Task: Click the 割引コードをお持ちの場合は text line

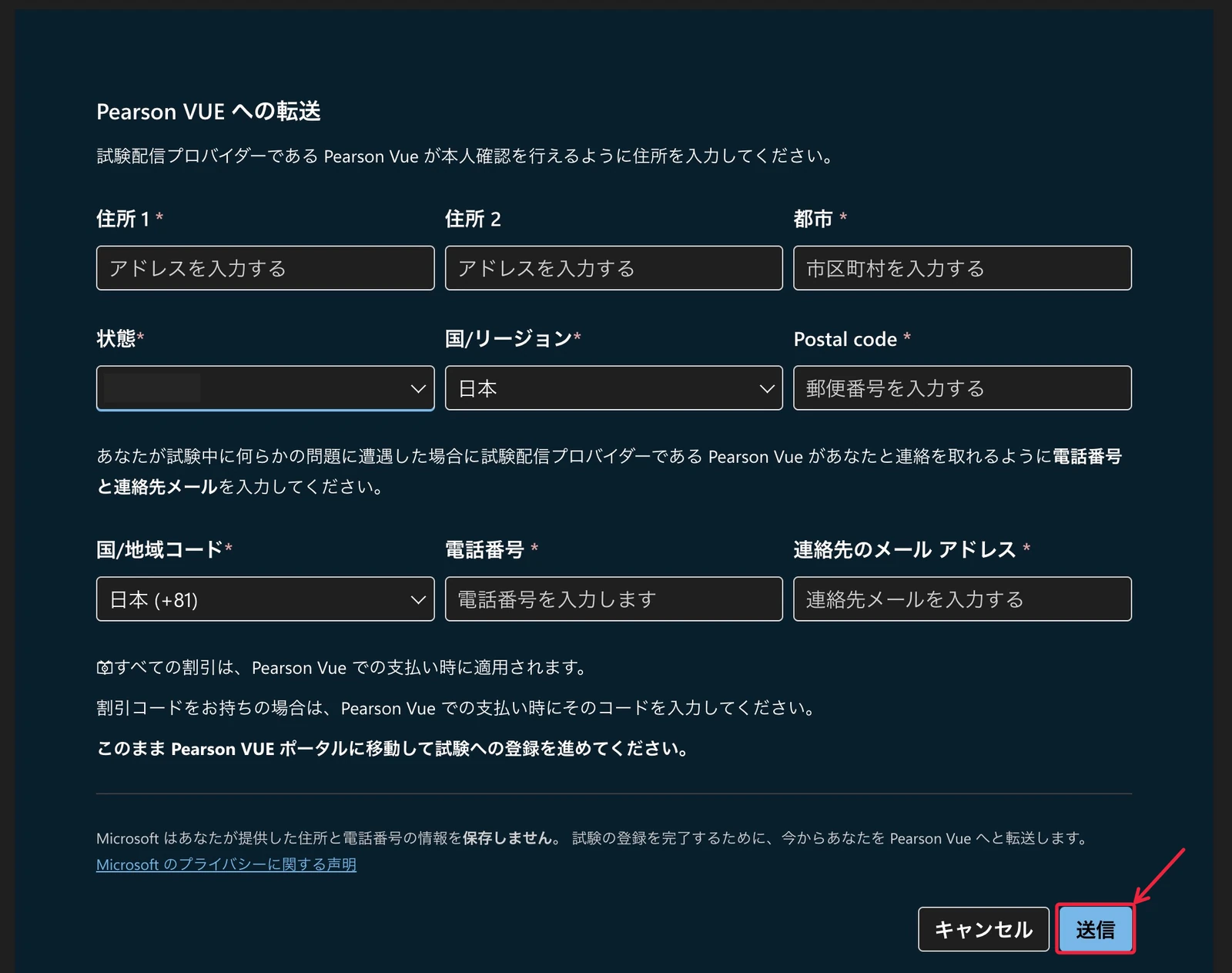Action: pyautogui.click(x=457, y=708)
